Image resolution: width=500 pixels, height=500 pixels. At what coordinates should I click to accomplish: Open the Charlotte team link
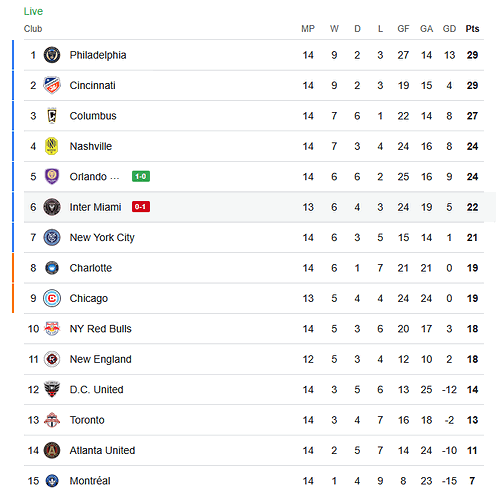pos(91,268)
